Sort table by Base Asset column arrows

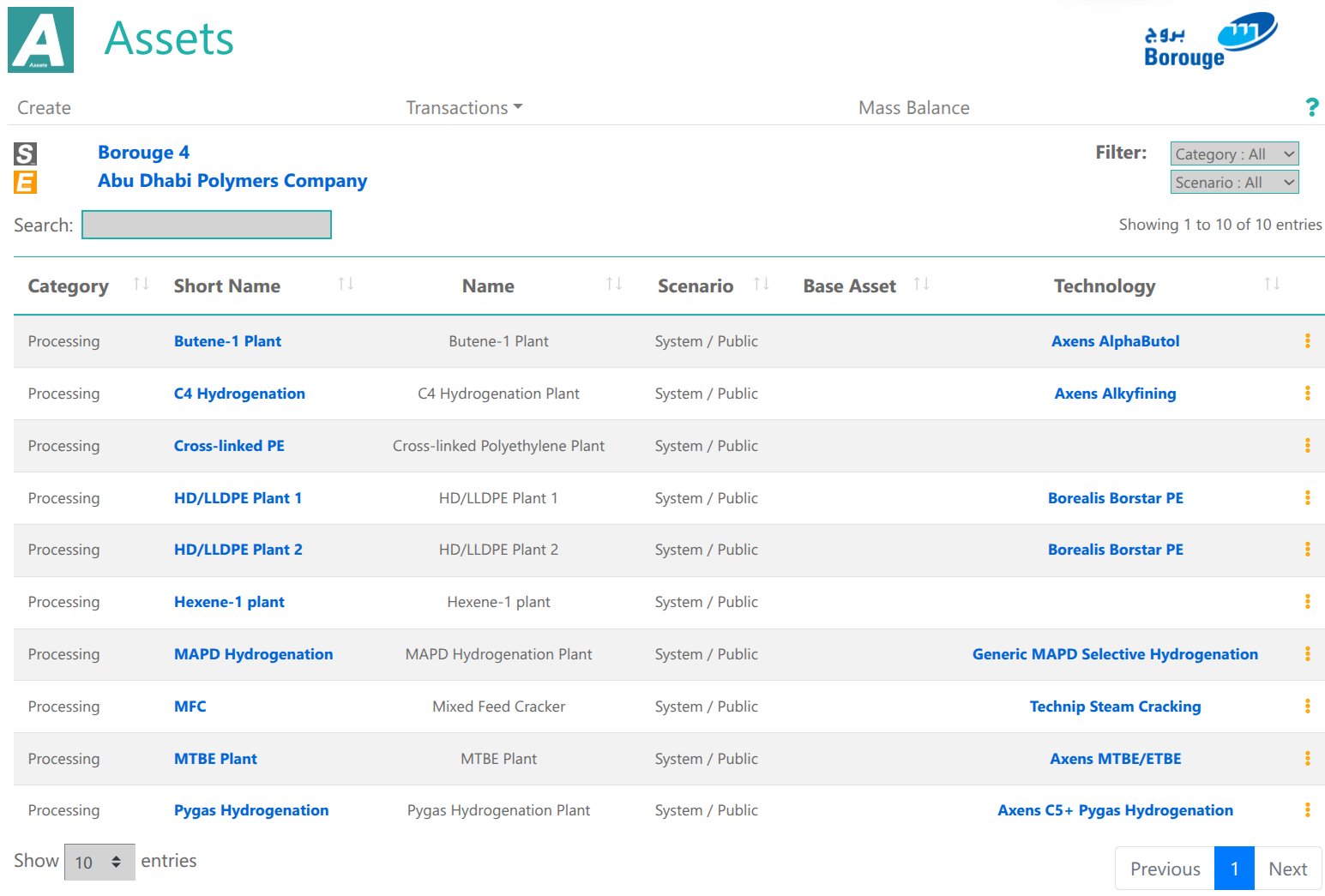pos(922,284)
